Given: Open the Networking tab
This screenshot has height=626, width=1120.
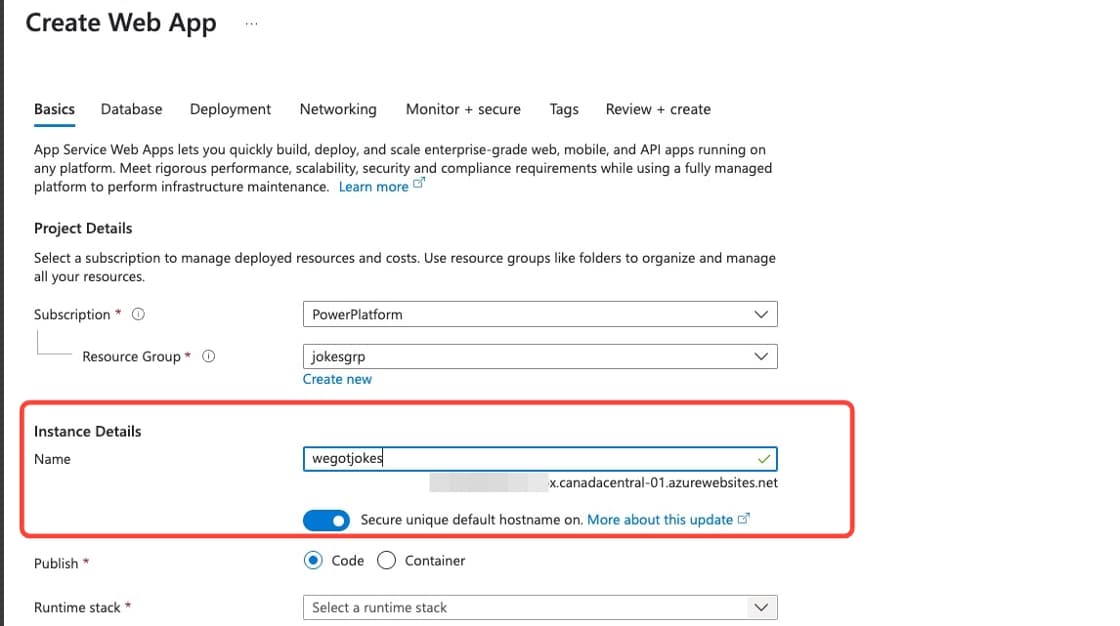Looking at the screenshot, I should point(338,109).
